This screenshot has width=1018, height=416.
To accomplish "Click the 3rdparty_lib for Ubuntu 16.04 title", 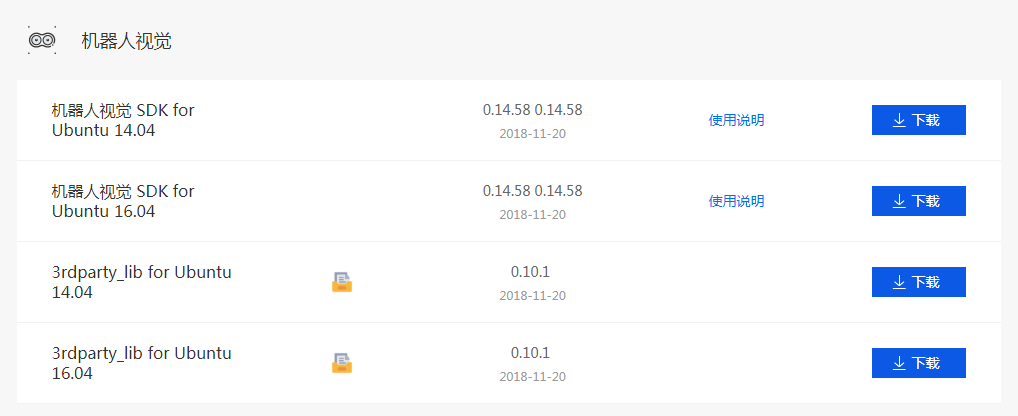I will click(142, 363).
